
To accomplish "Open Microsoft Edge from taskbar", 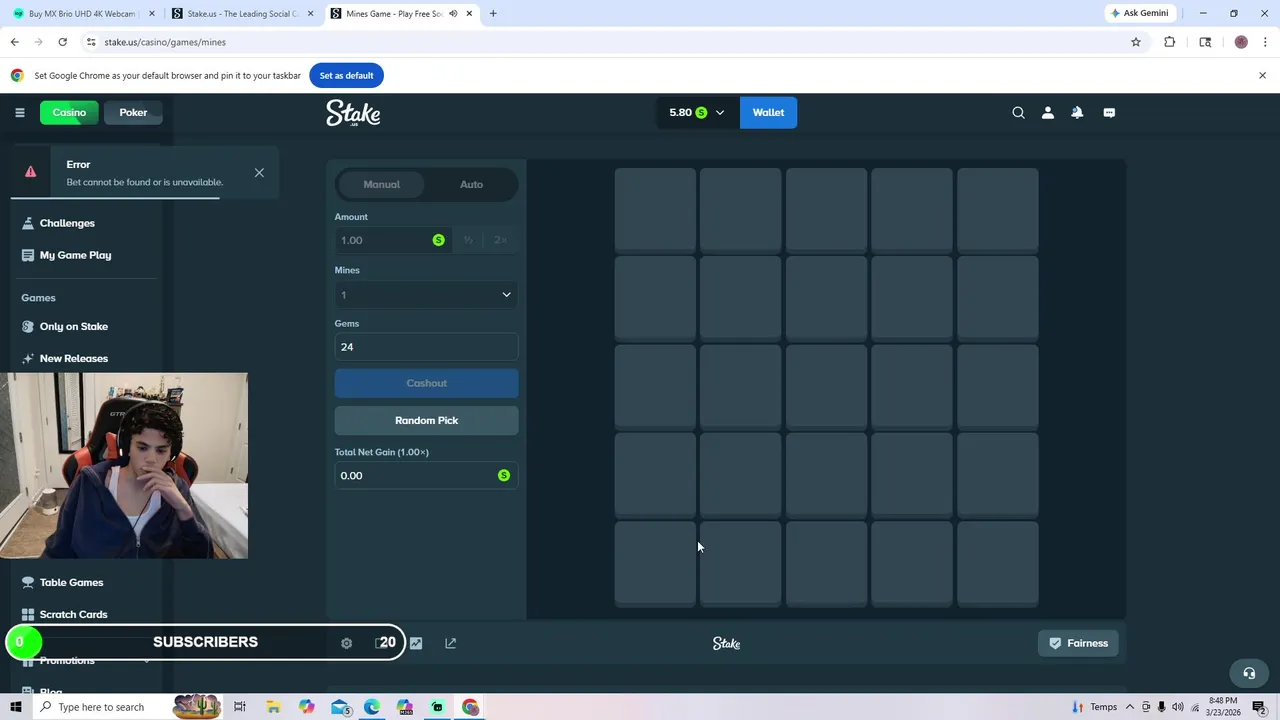I will (x=372, y=707).
